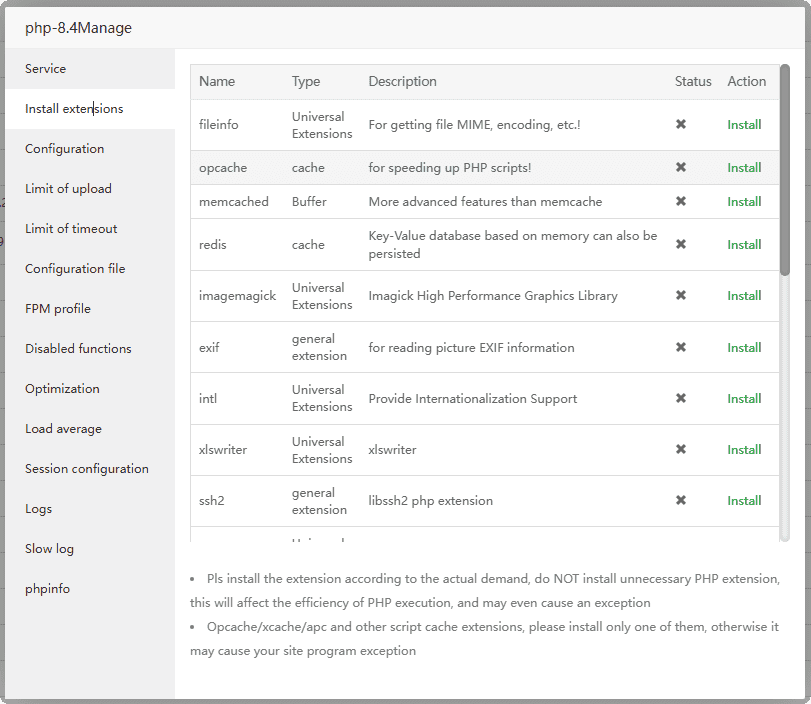This screenshot has width=811, height=704.
Task: Go to the FPM profile section
Action: tap(58, 309)
